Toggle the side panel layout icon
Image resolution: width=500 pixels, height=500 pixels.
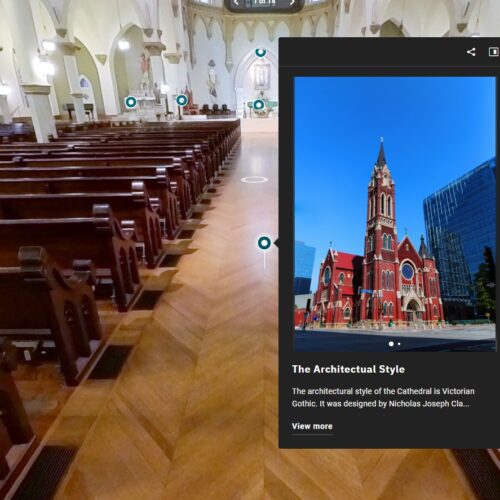tap(493, 52)
